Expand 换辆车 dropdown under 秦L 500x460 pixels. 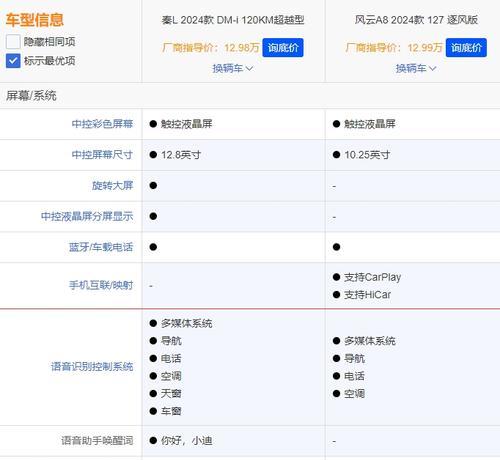233,69
